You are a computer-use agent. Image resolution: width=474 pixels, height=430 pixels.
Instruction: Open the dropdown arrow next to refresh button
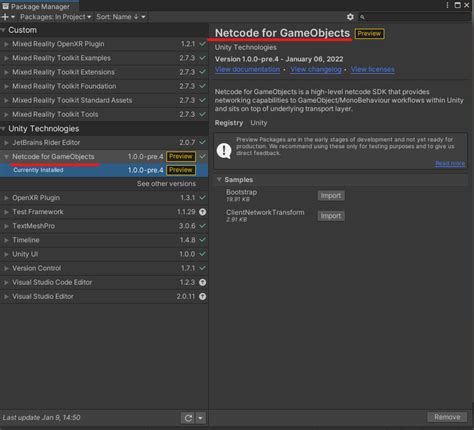(201, 418)
